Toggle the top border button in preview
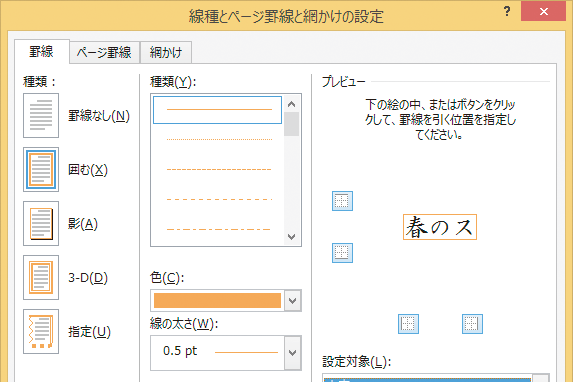 click(x=342, y=201)
